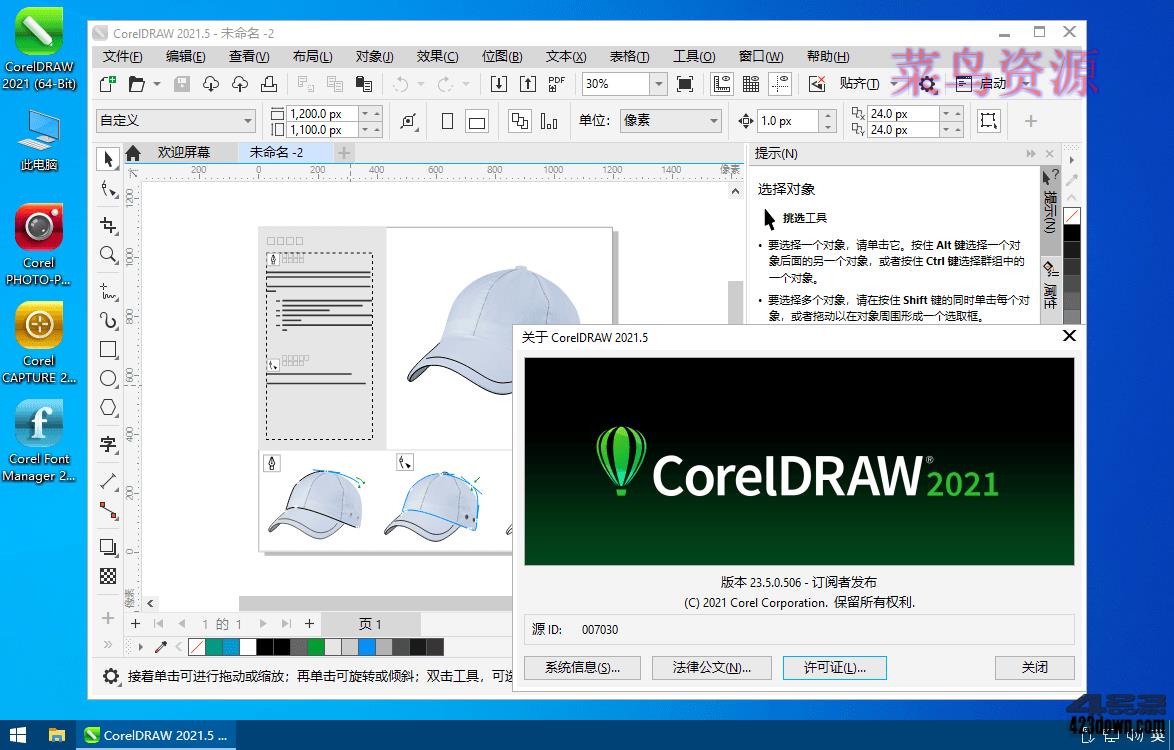
Task: Select the Zoom tool in the toolbox
Action: (109, 250)
